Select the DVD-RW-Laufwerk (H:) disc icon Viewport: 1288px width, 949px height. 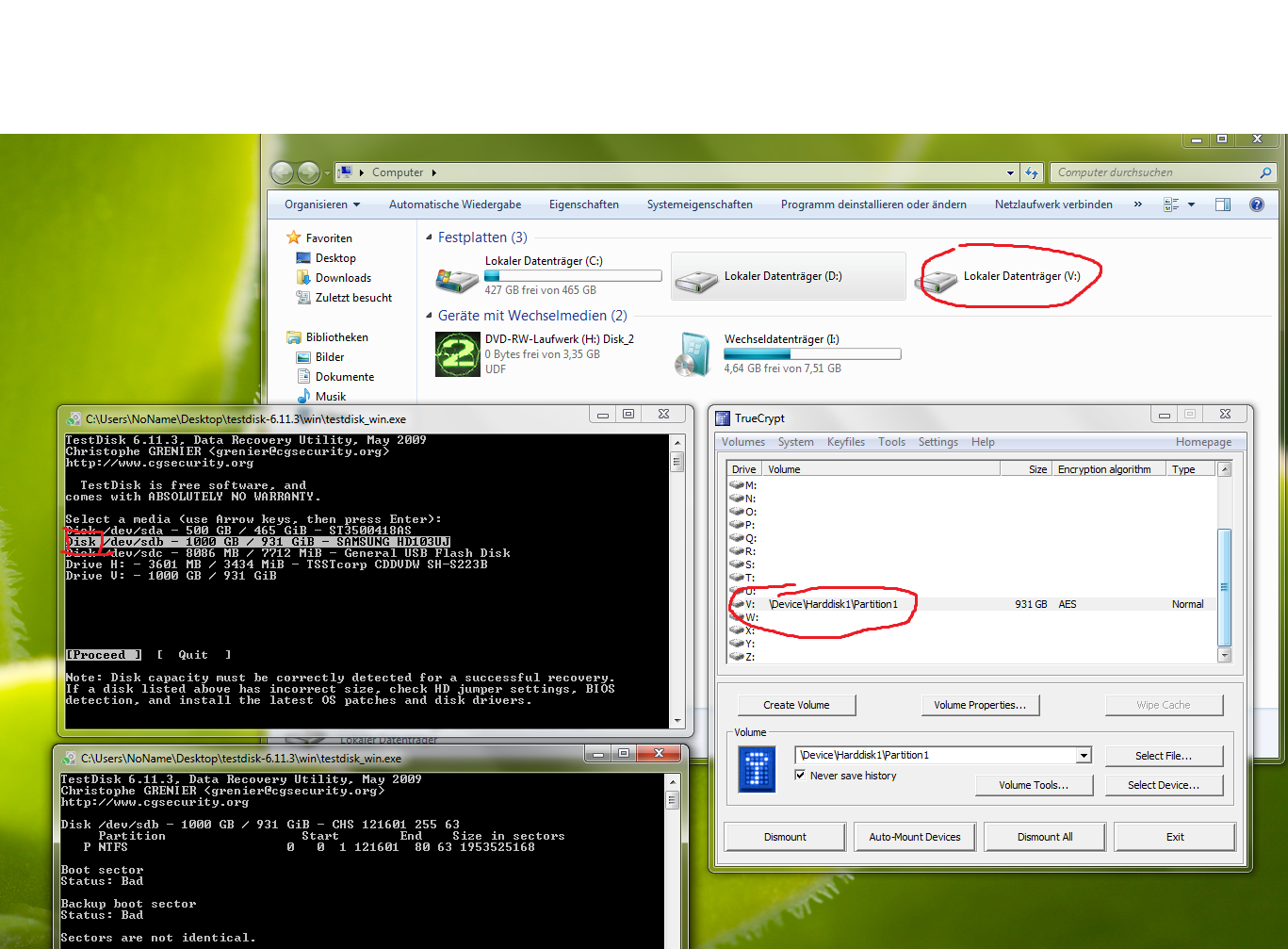click(x=457, y=354)
